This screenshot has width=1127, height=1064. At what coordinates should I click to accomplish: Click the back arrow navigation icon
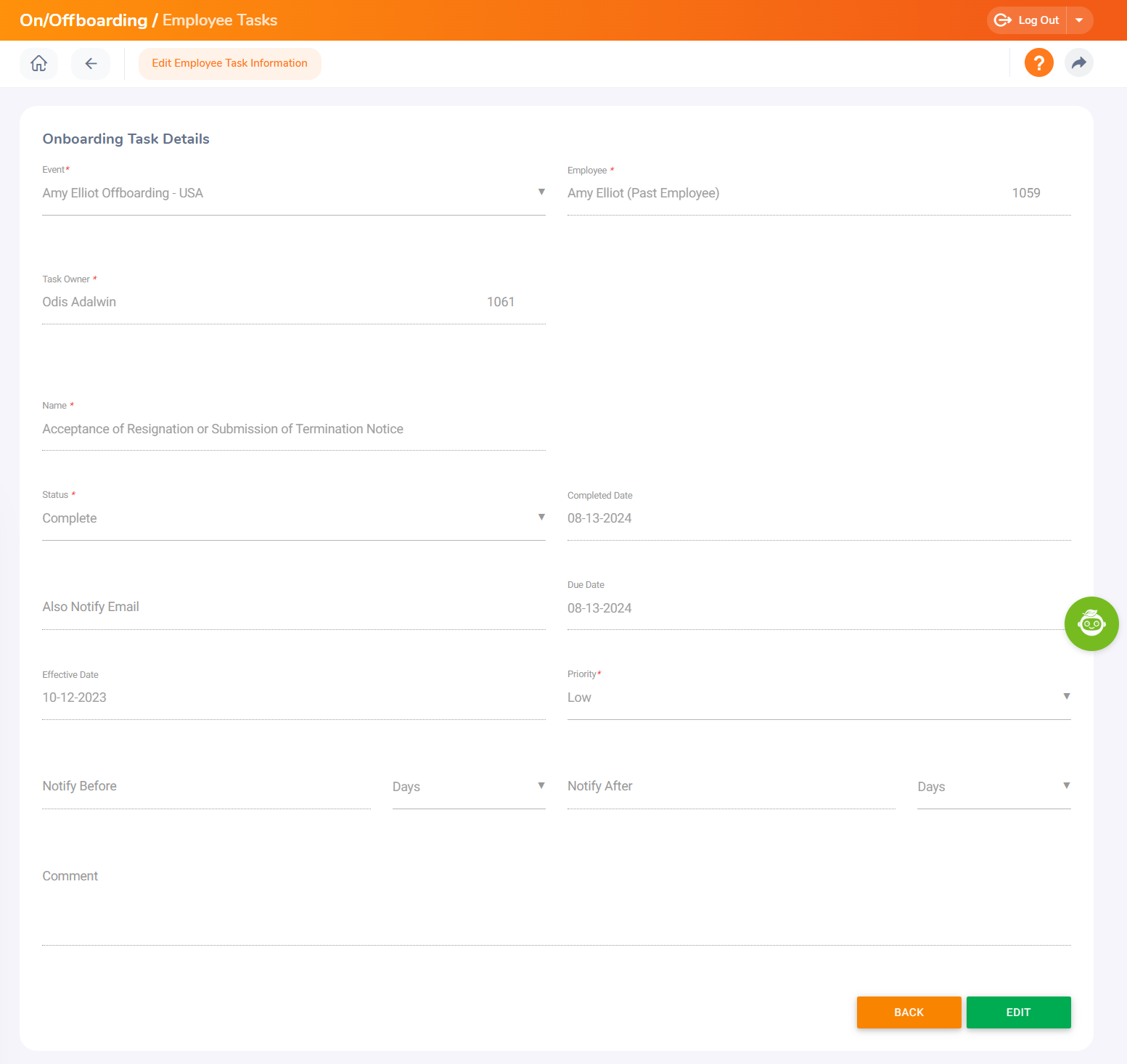point(90,63)
